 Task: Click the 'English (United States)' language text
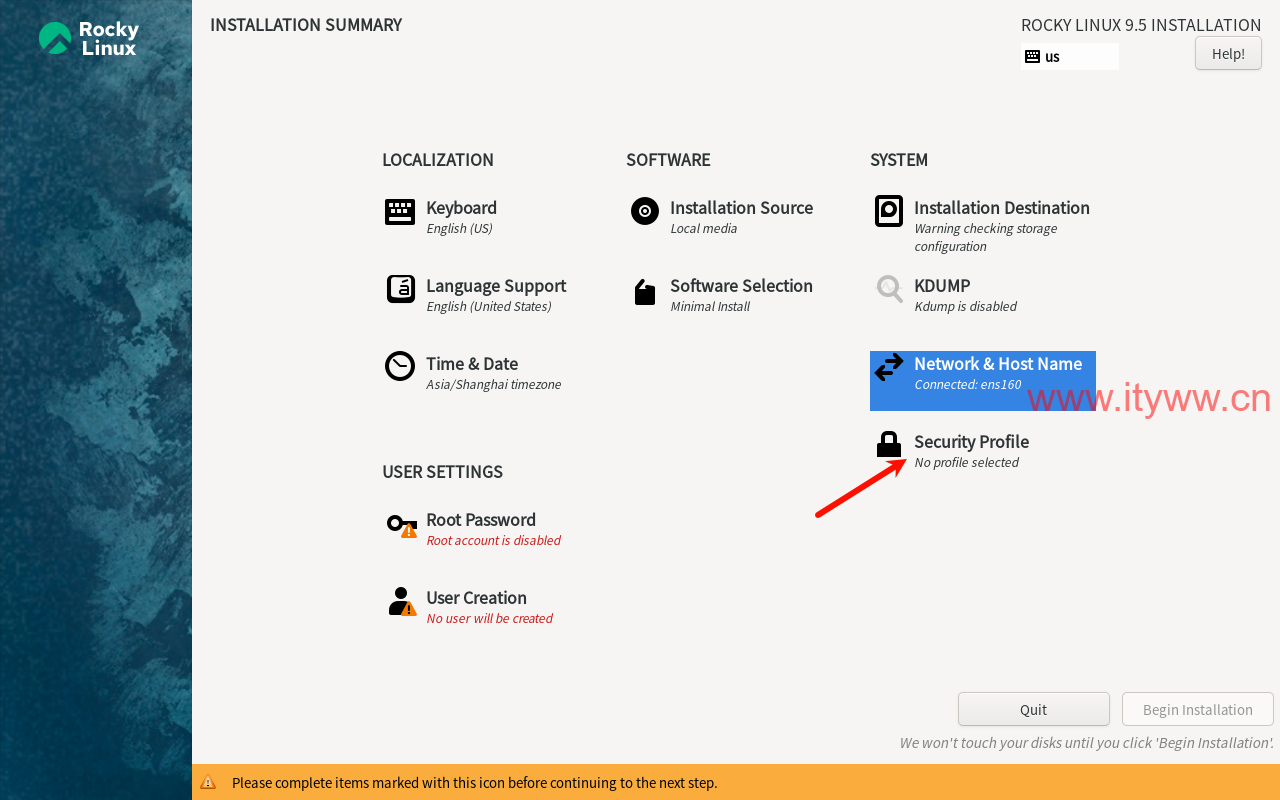[488, 306]
